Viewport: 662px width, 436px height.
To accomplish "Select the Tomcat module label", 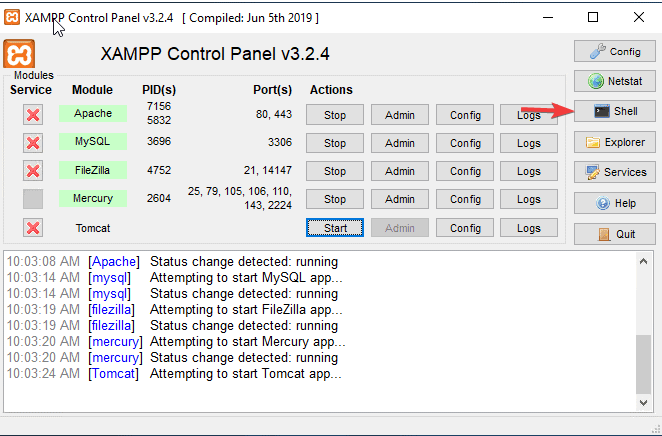I will pos(93,228).
